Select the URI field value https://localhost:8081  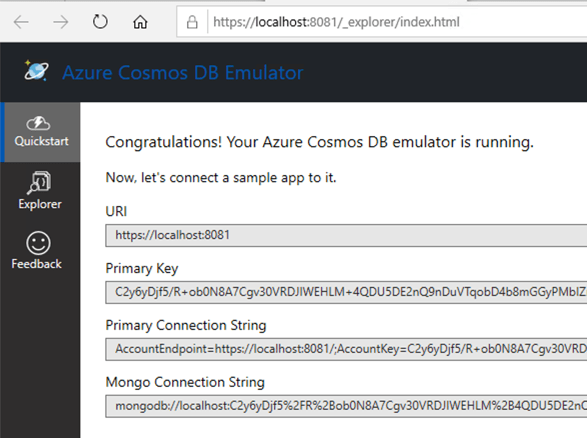coord(346,235)
